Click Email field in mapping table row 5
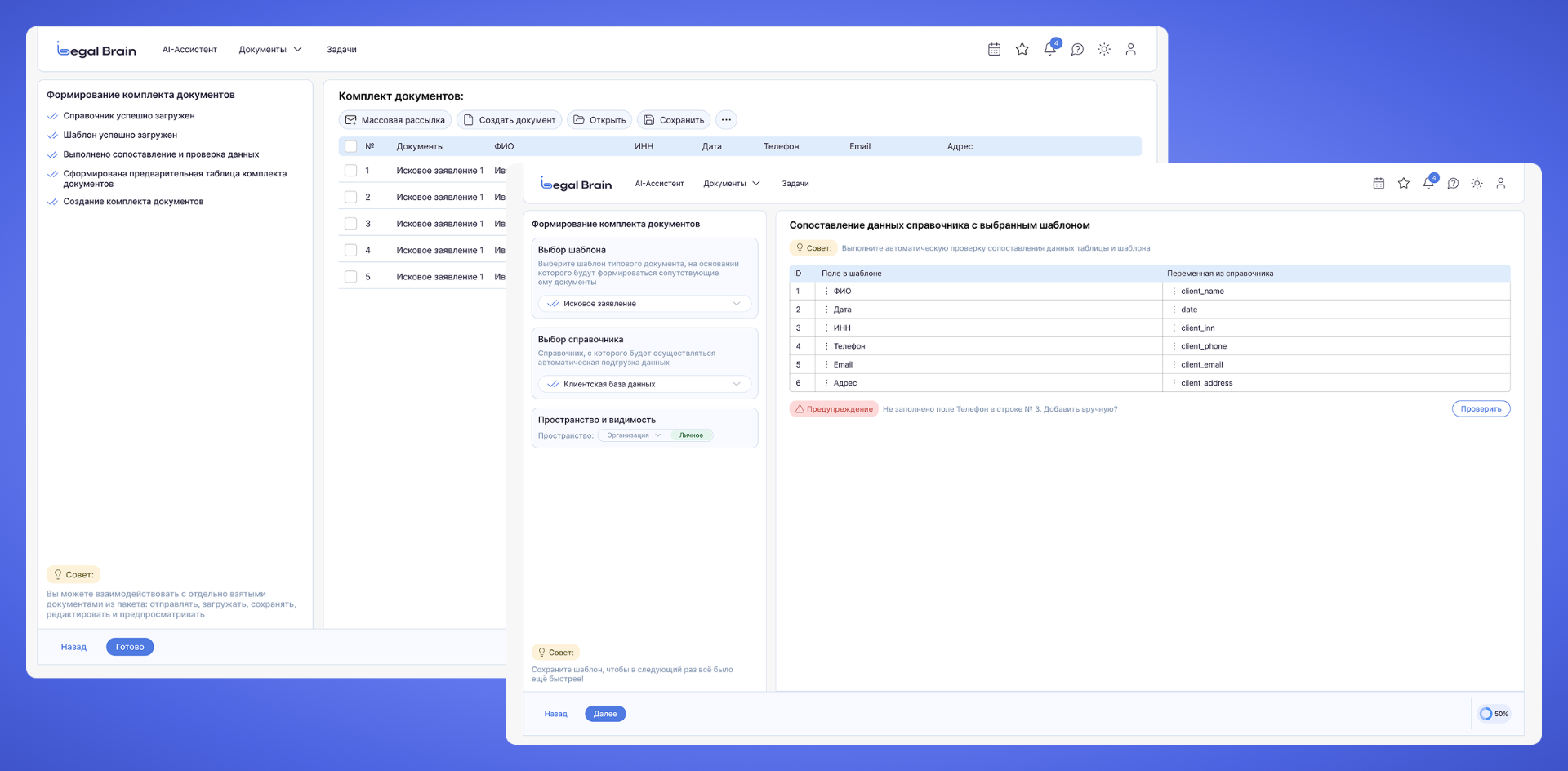 (x=988, y=365)
